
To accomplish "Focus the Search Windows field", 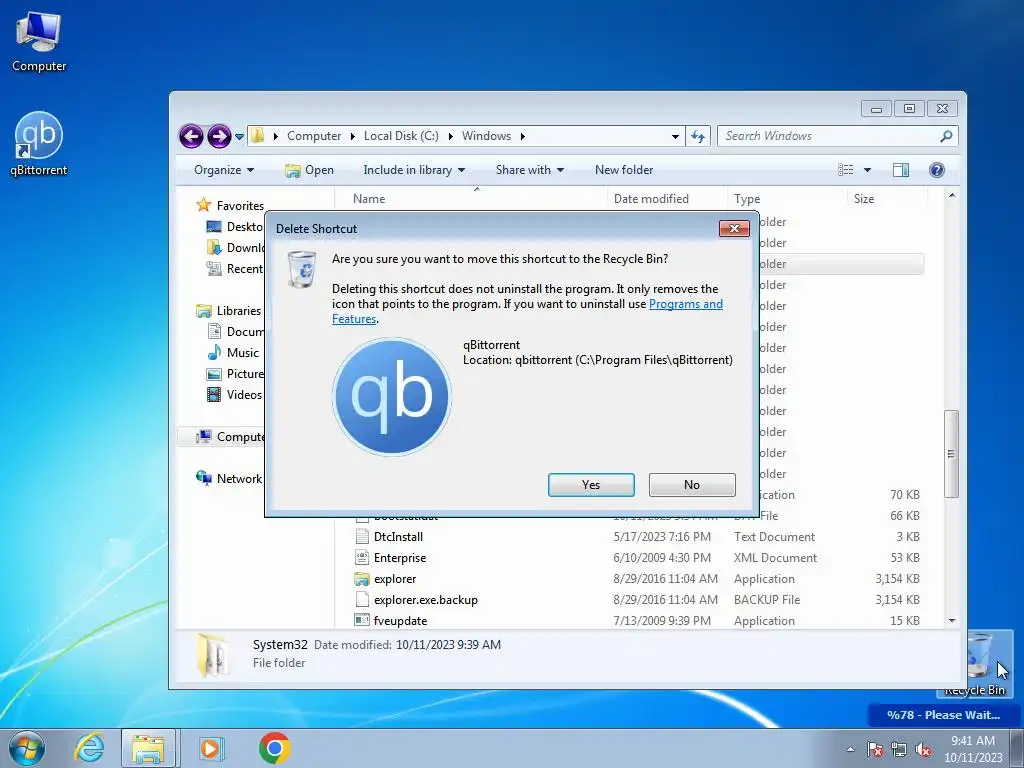I will pyautogui.click(x=837, y=136).
